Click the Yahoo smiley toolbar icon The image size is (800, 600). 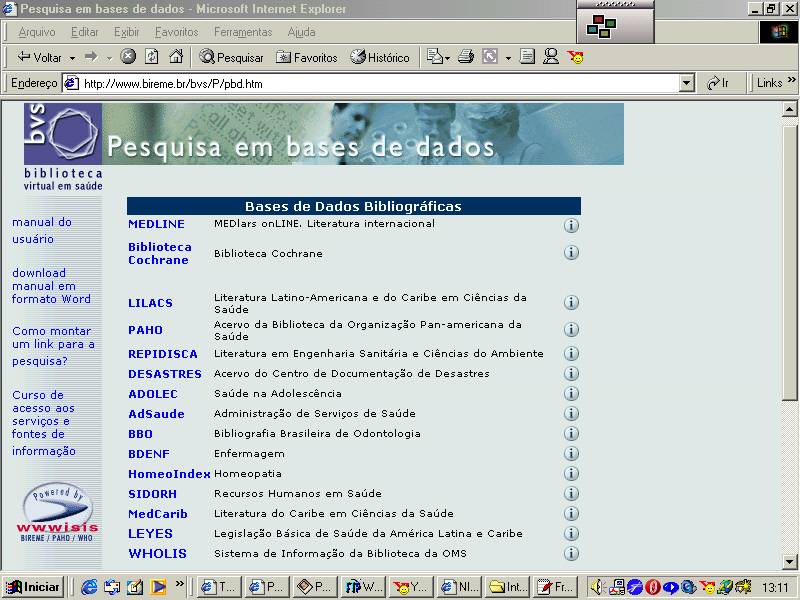click(575, 57)
